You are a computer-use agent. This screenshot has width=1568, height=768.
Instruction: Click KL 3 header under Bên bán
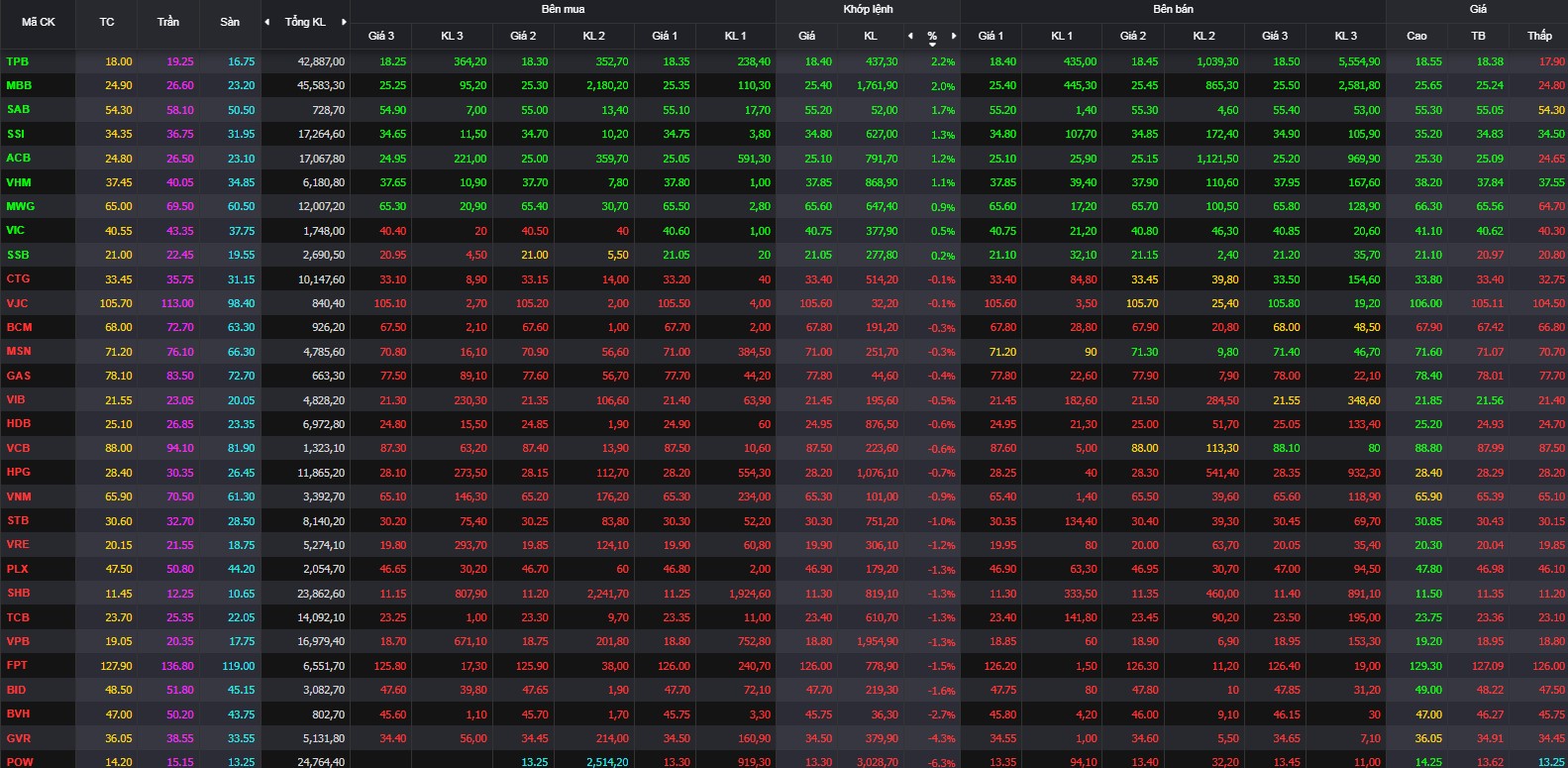[x=1346, y=36]
